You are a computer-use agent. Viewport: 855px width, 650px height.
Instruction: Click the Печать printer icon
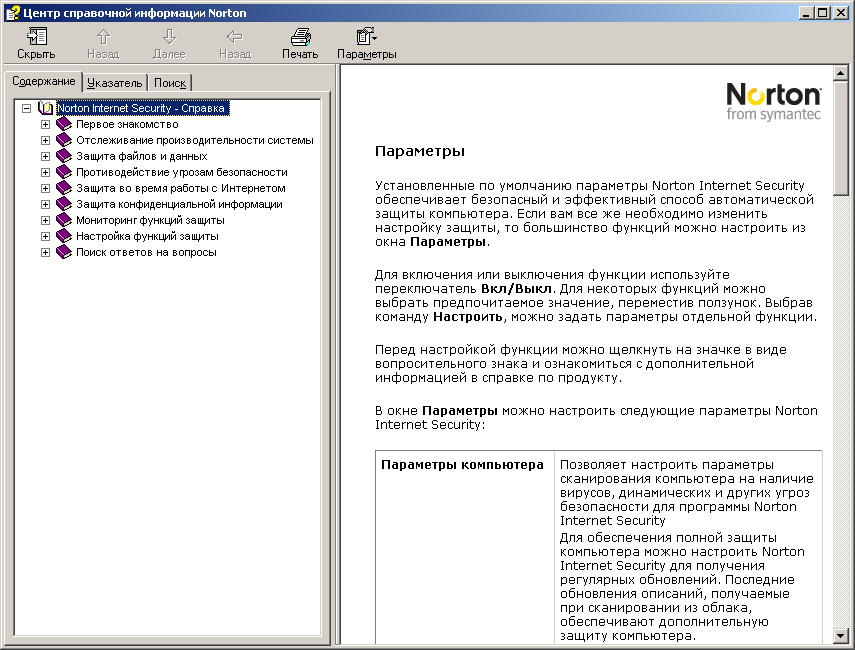(x=300, y=37)
